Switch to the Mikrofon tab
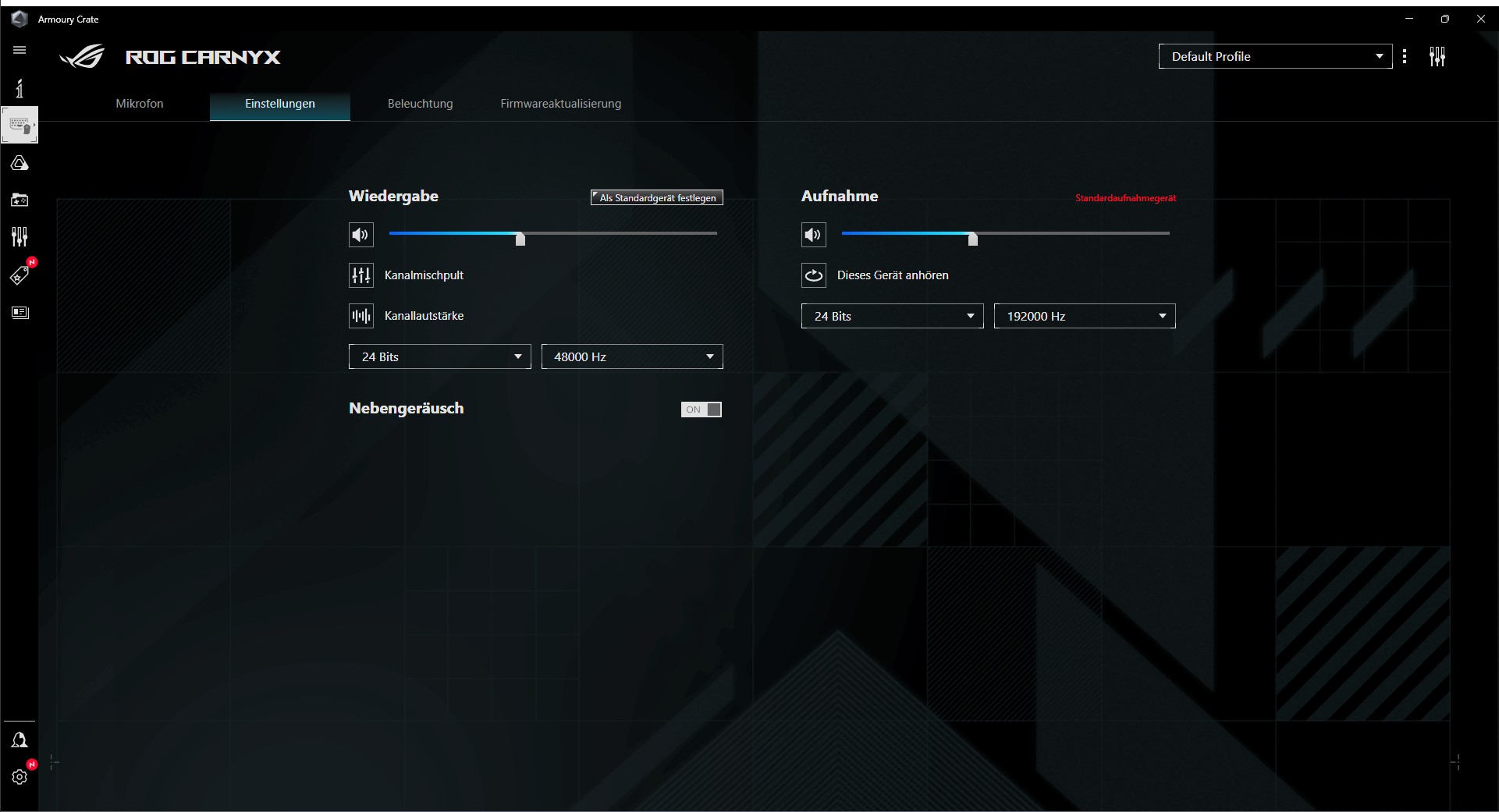Image resolution: width=1499 pixels, height=812 pixels. point(140,104)
